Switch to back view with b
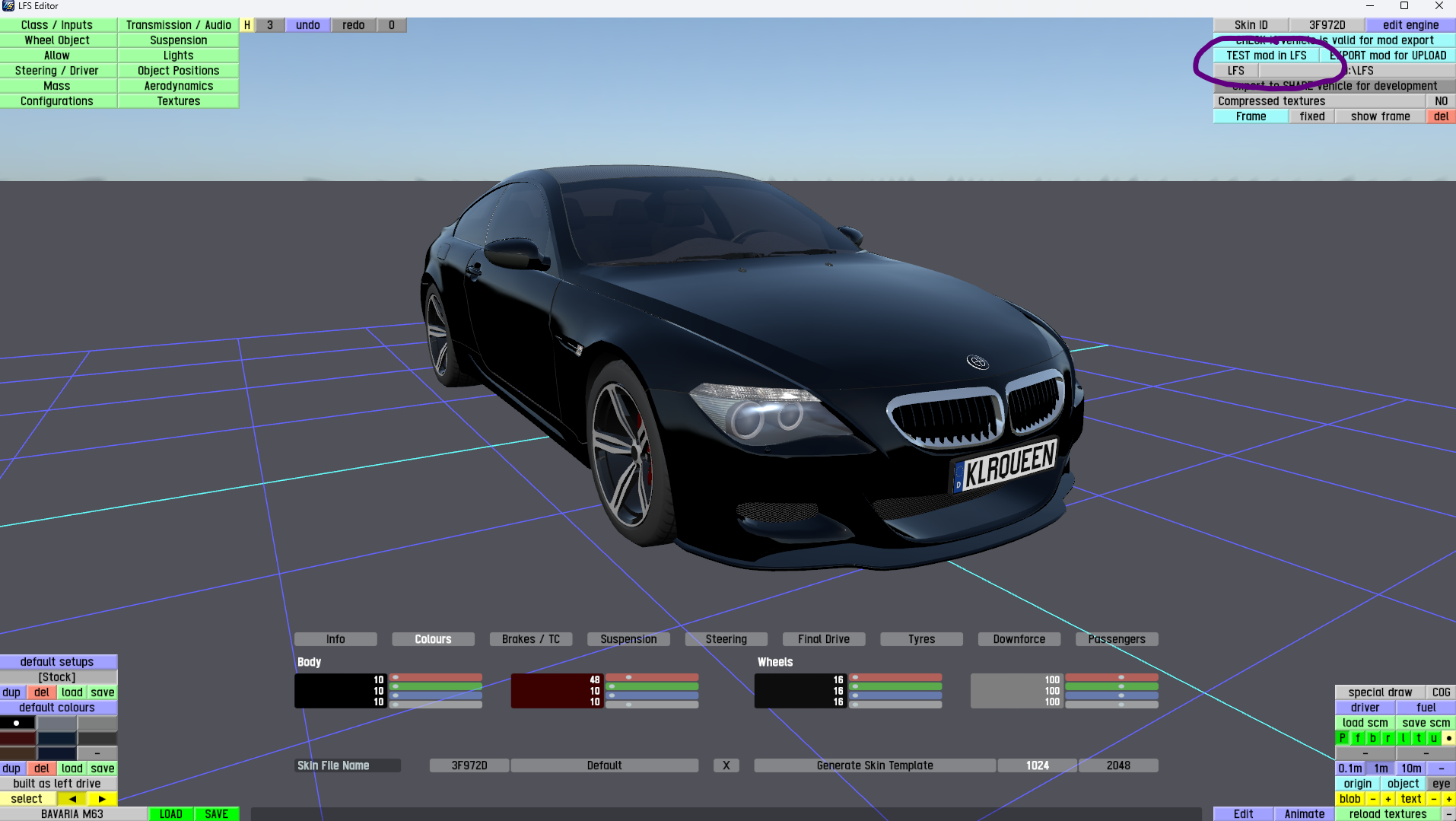The image size is (1456, 821). (1373, 738)
